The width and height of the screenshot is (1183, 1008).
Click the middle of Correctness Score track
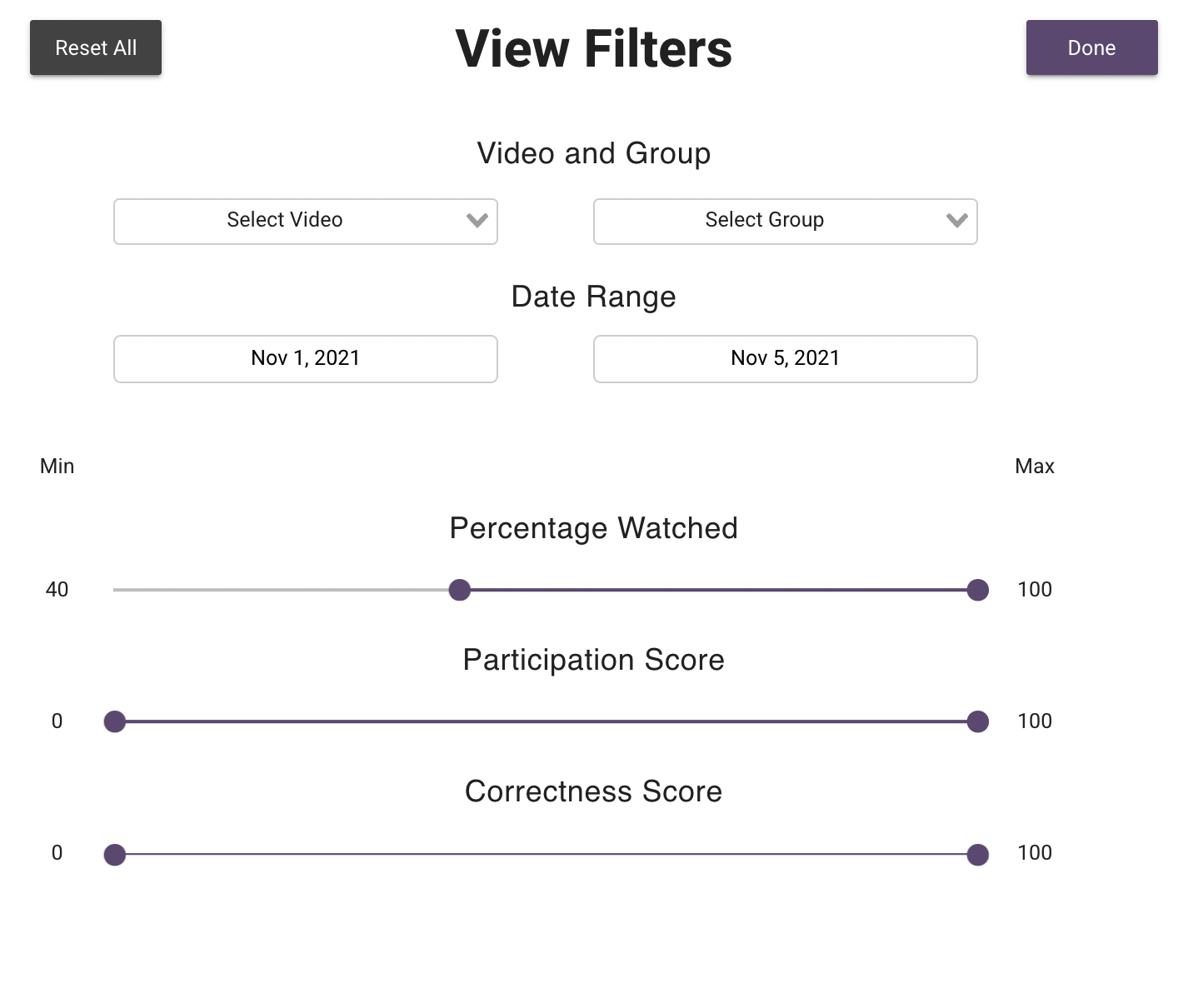click(x=547, y=855)
